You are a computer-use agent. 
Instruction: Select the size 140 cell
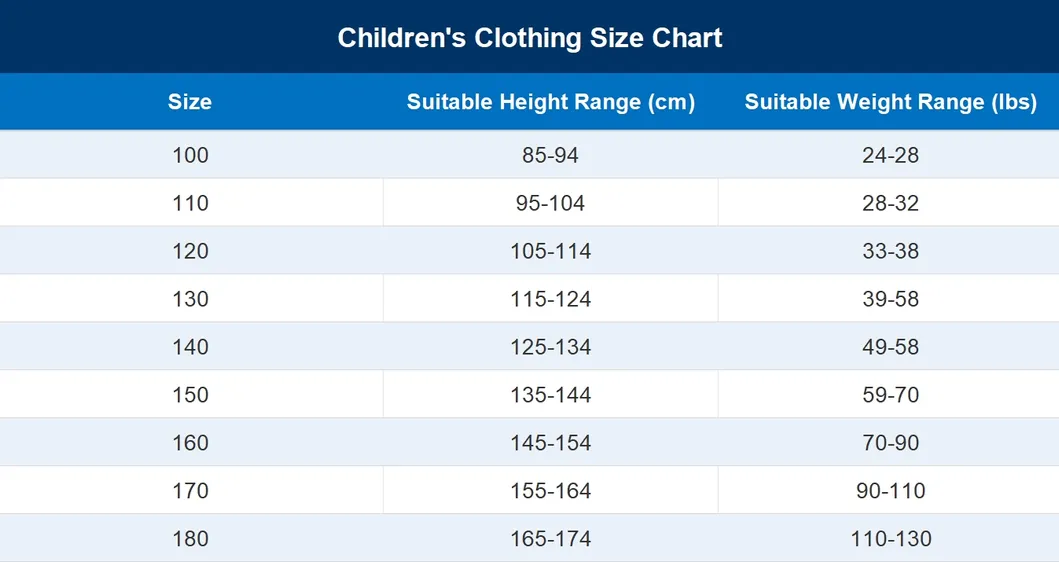(190, 347)
